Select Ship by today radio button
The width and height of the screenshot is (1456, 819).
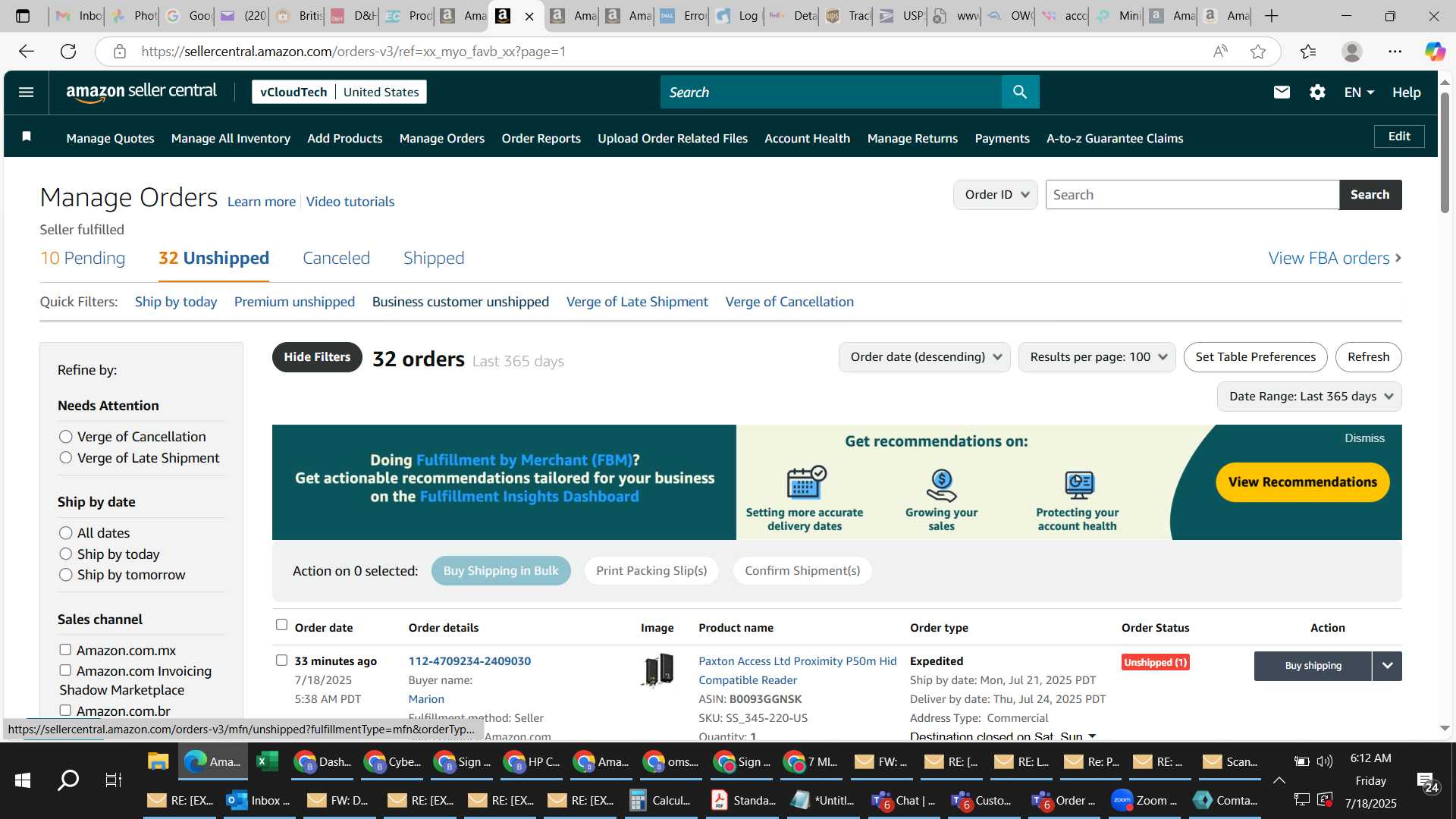pyautogui.click(x=66, y=554)
